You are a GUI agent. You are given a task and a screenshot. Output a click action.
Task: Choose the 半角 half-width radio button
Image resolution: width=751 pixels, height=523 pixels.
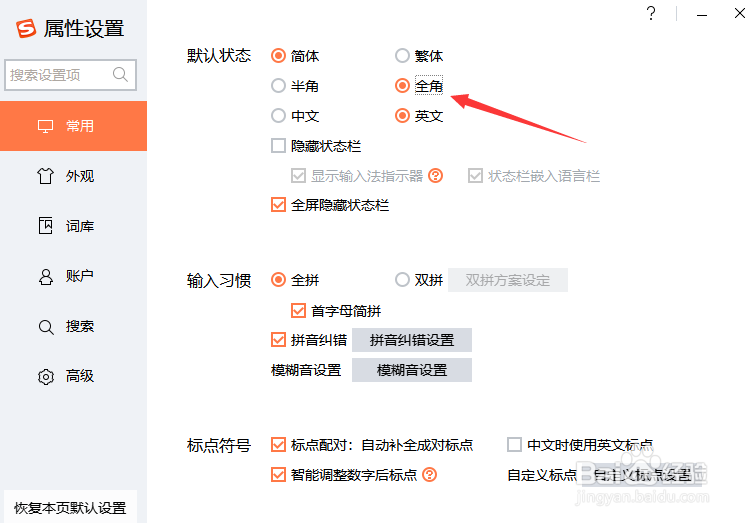pyautogui.click(x=278, y=86)
